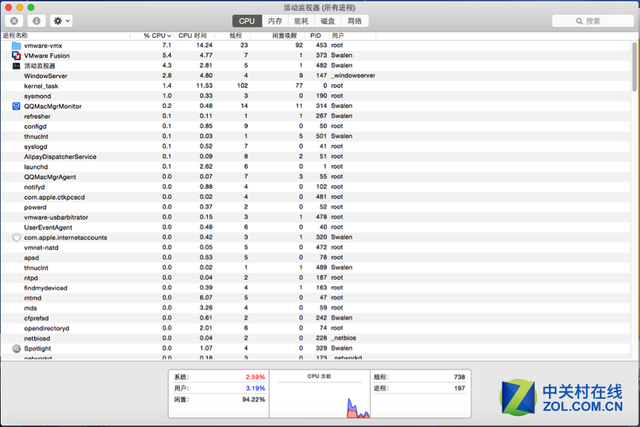Select the UserEventAgent process row
640x427 pixels.
click(x=316, y=227)
